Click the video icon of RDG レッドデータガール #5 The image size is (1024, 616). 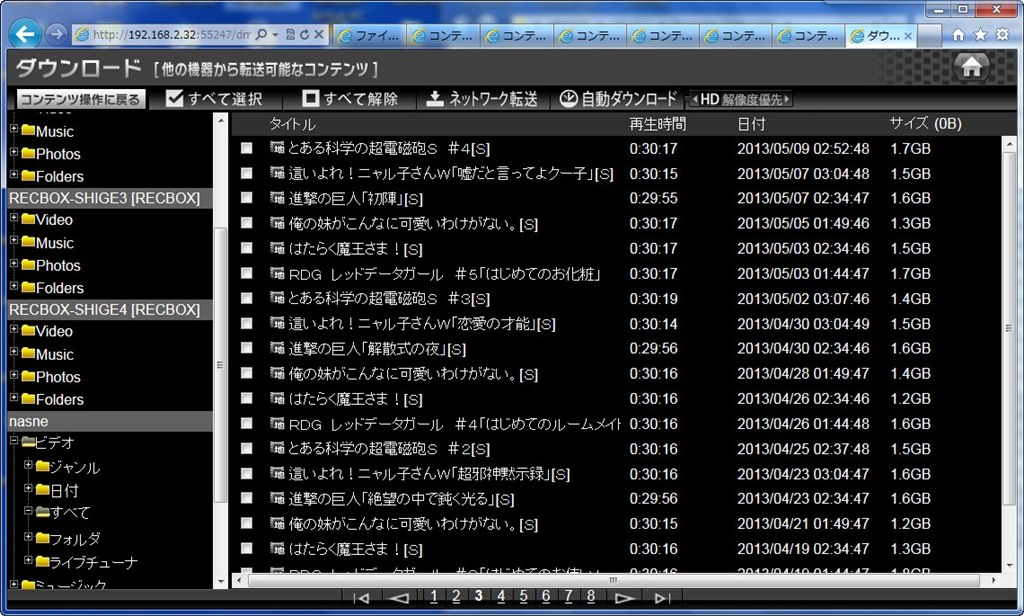(278, 273)
